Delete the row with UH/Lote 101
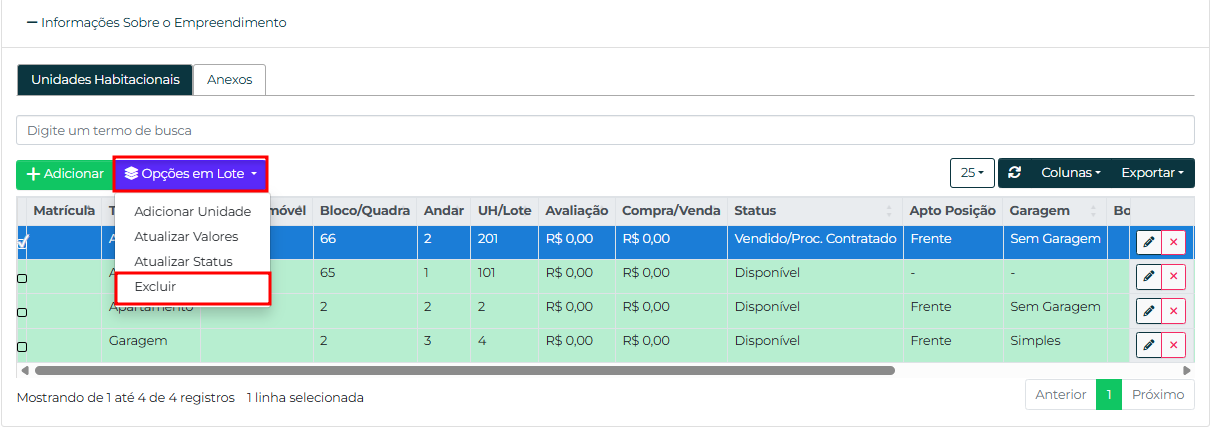The height and width of the screenshot is (430, 1210). pyautogui.click(x=1173, y=277)
